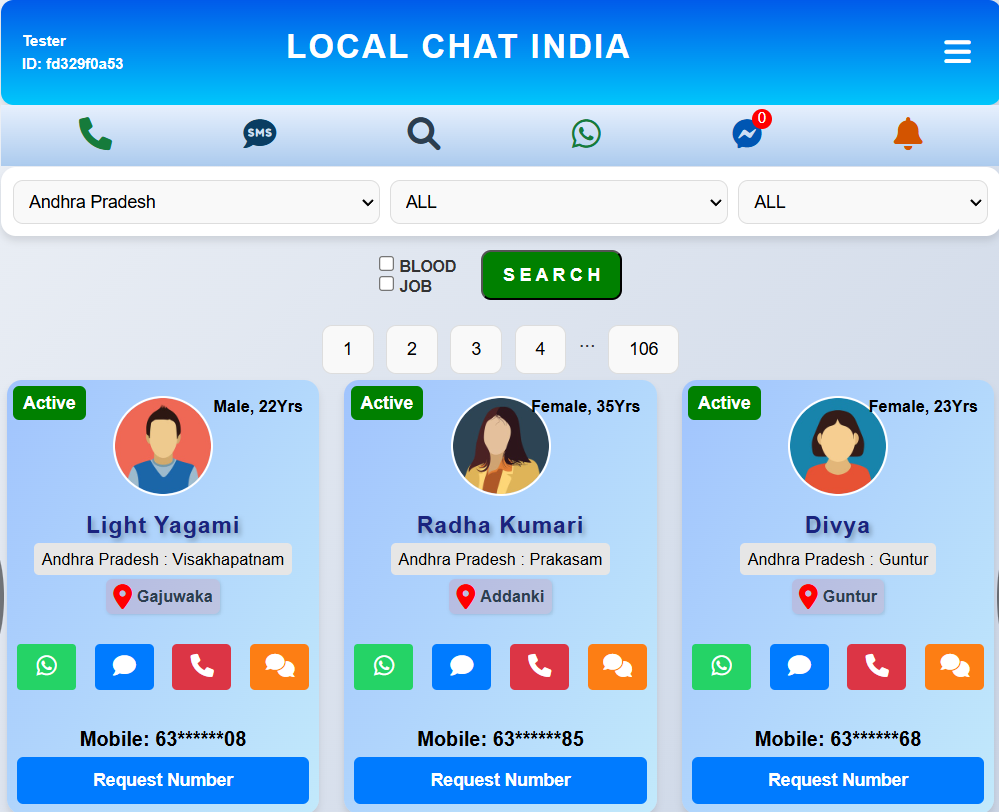
Task: Click the orange notification bell icon
Action: point(907,133)
